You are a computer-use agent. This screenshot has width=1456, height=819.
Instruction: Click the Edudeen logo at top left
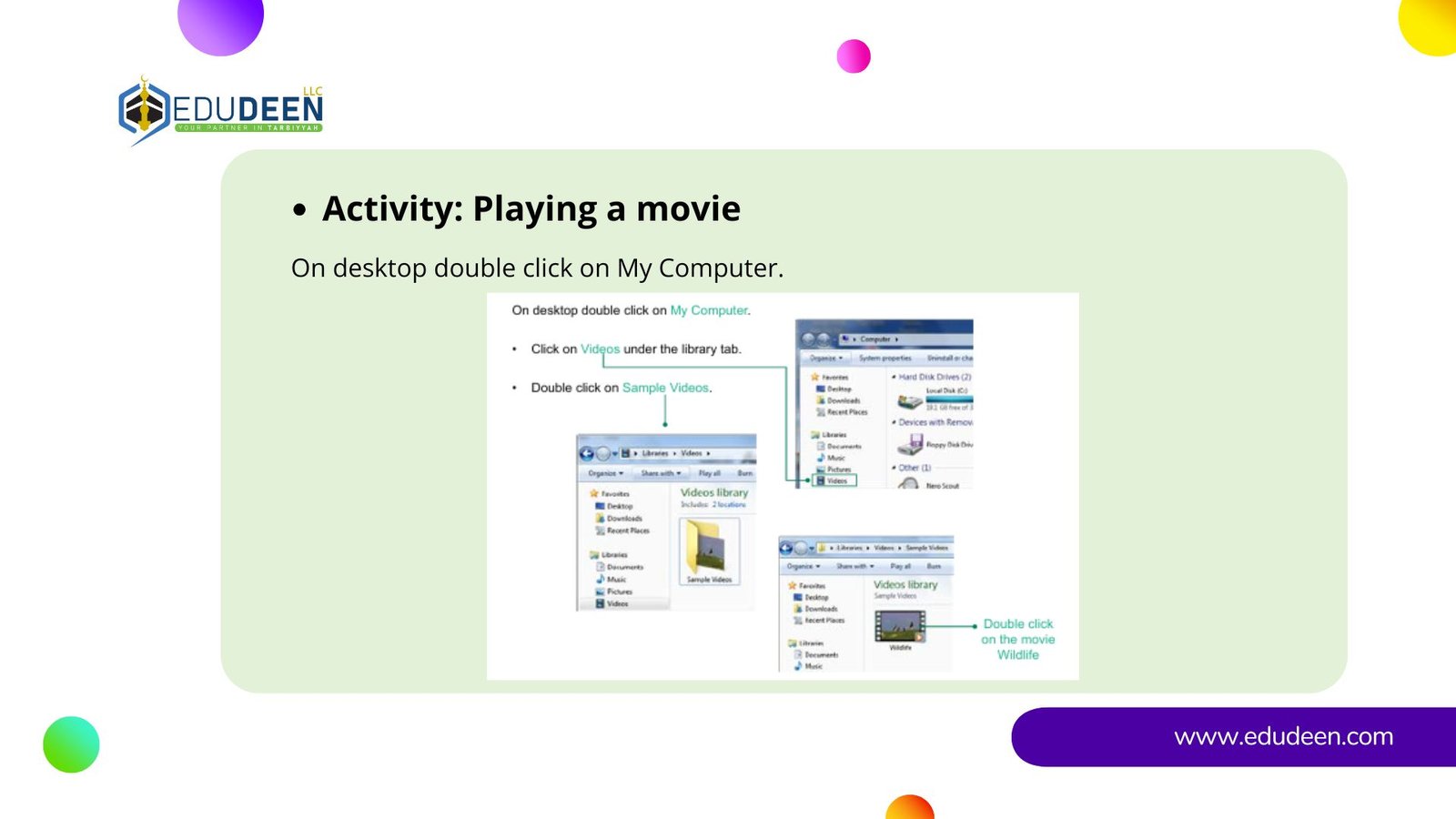coord(221,110)
